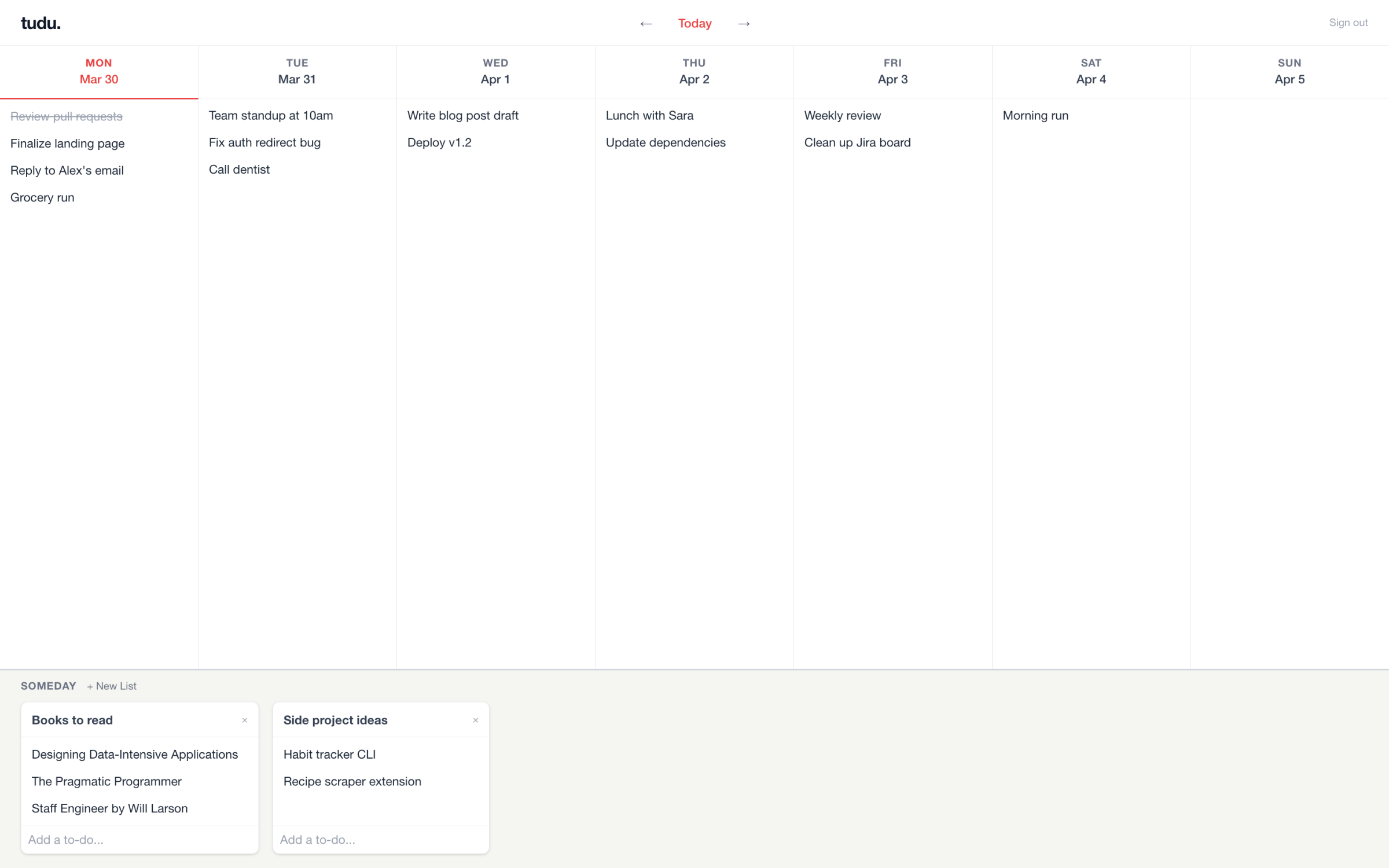Navigate to the previous week with the left arrow
1389x868 pixels.
[x=645, y=24]
